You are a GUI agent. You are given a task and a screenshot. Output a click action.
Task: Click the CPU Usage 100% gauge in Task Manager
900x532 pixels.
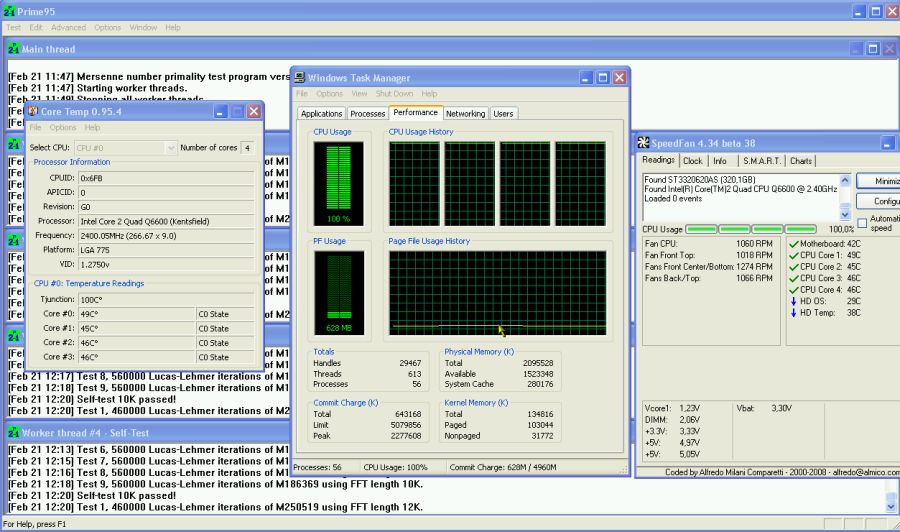click(x=339, y=184)
